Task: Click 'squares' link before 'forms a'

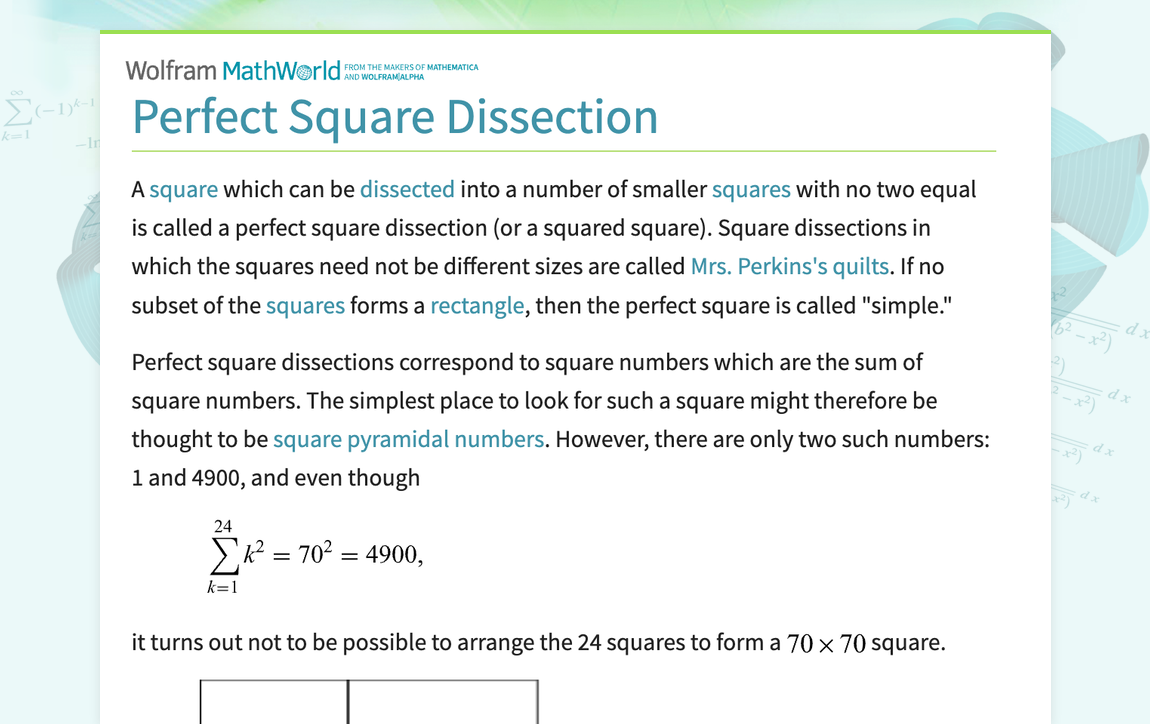Action: pyautogui.click(x=305, y=305)
